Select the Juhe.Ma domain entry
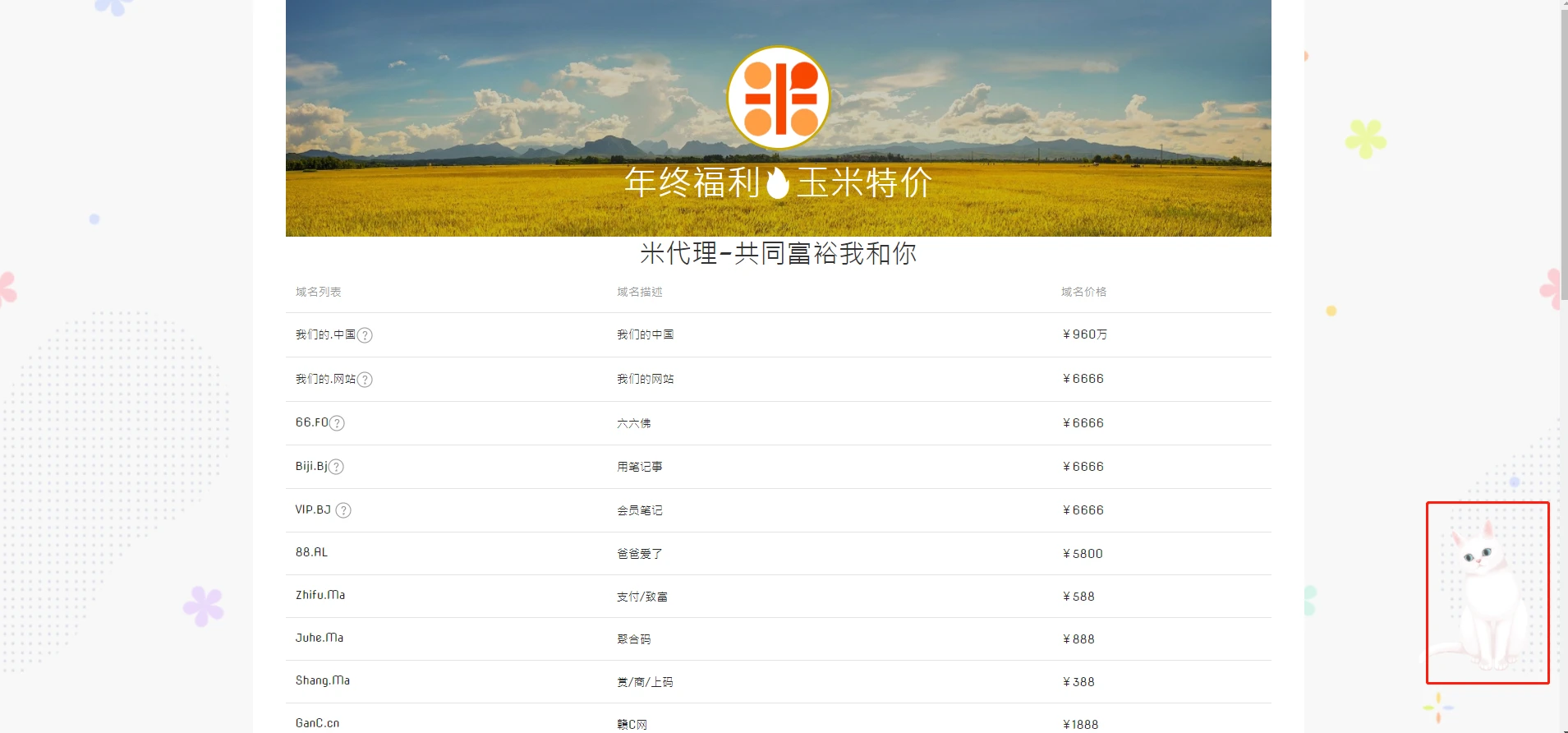 pyautogui.click(x=320, y=638)
